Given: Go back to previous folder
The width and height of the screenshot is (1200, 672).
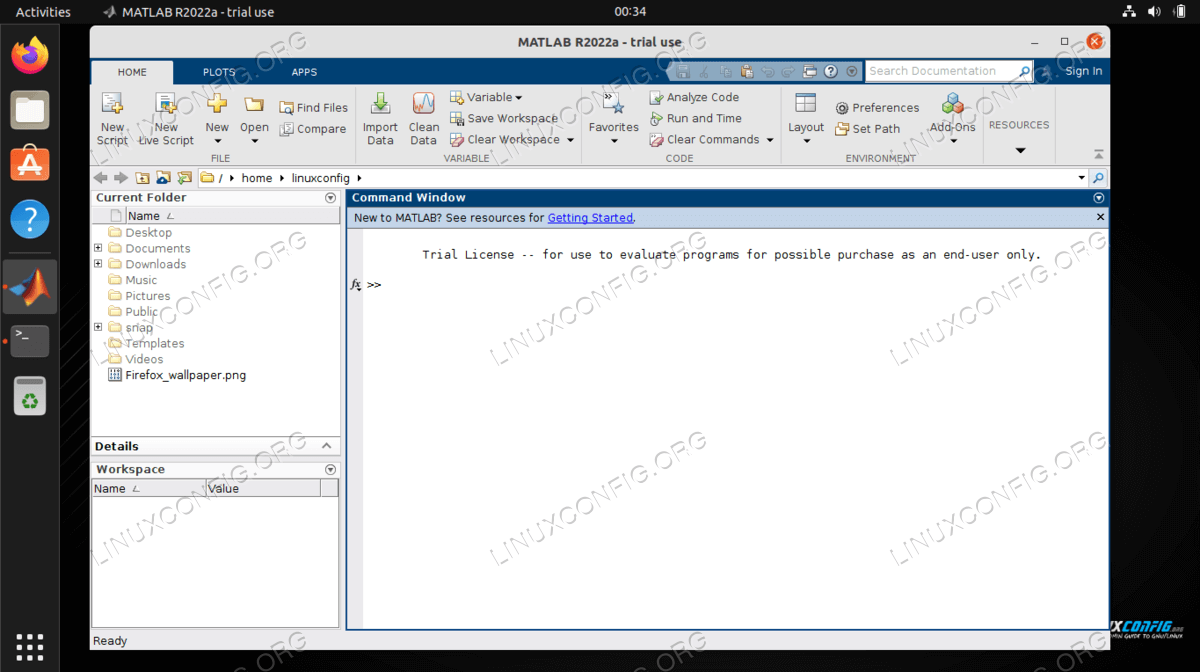Looking at the screenshot, I should [100, 178].
